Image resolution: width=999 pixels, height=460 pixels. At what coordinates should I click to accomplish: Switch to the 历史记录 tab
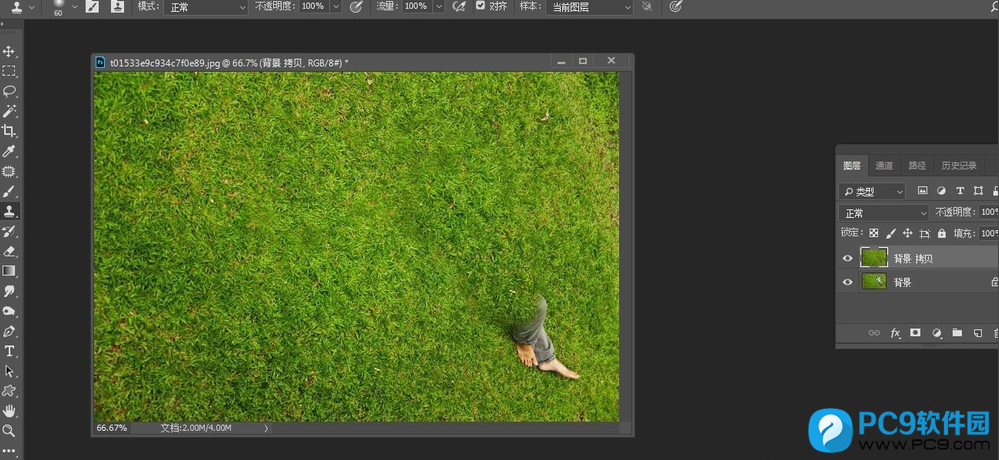point(959,166)
